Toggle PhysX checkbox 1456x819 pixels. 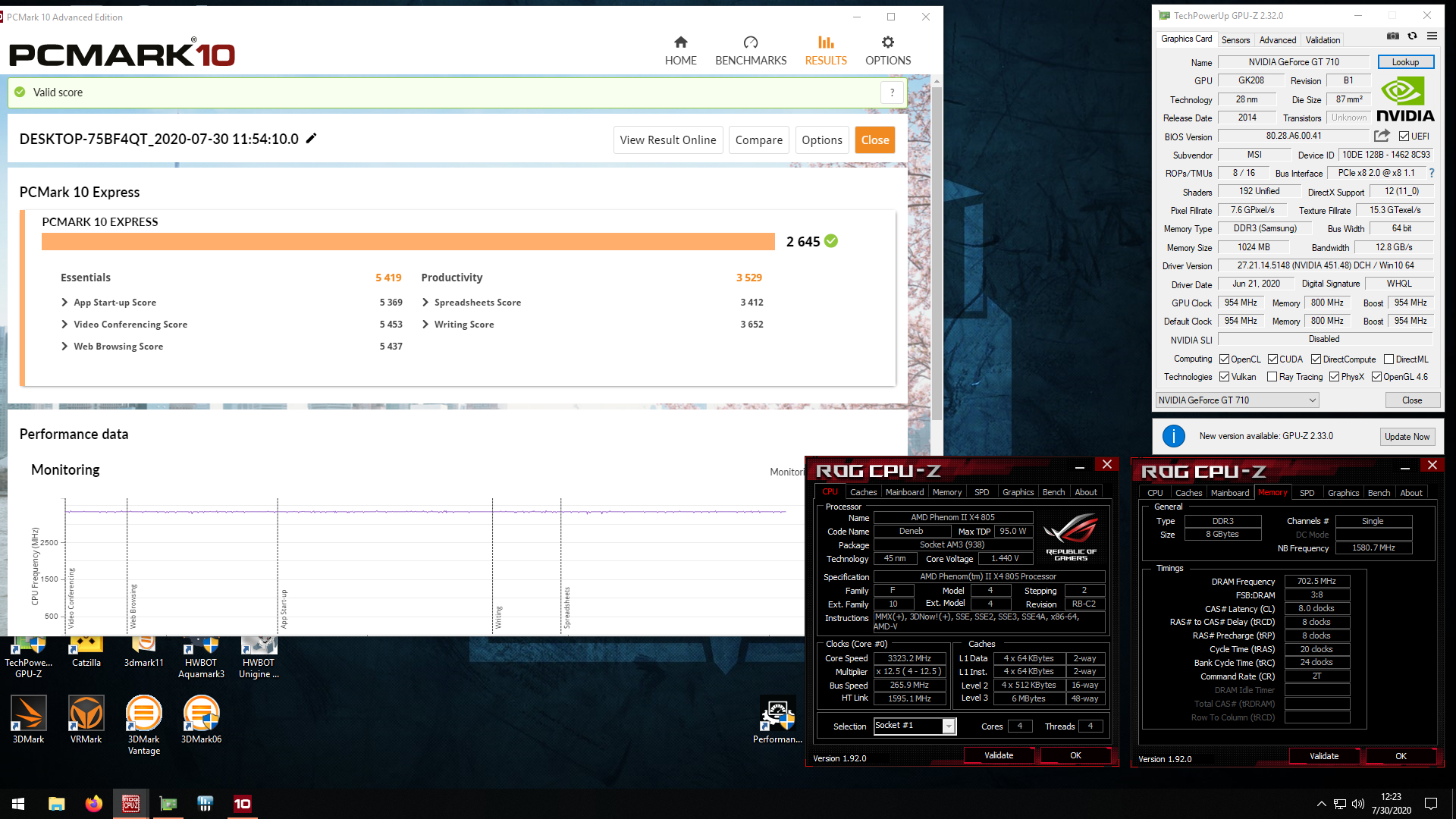click(x=1334, y=377)
